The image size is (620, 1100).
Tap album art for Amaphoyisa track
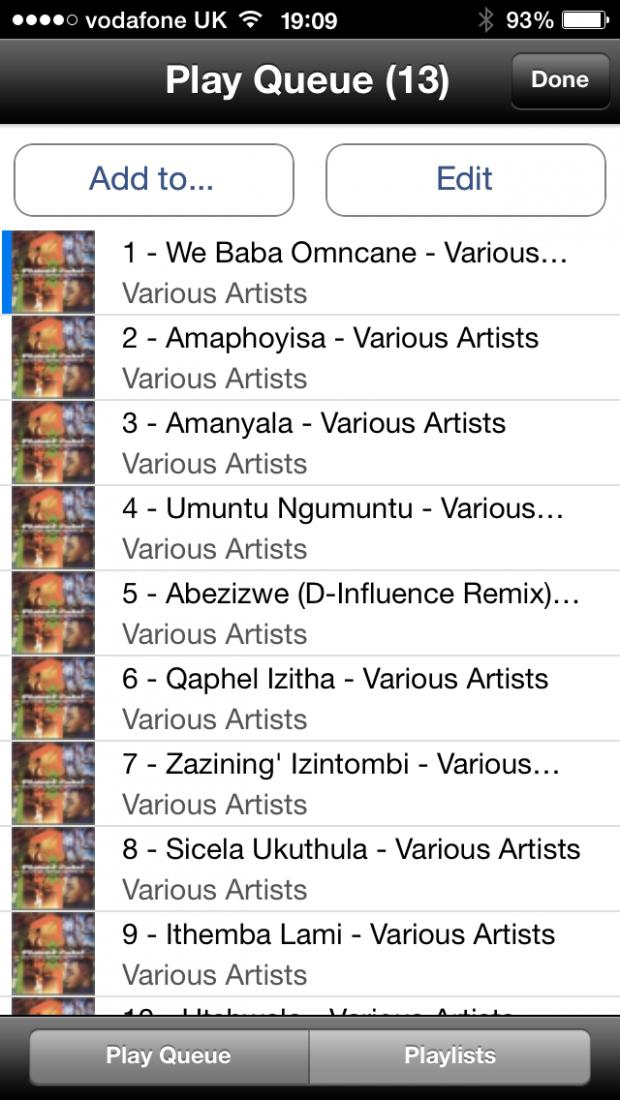(x=53, y=357)
